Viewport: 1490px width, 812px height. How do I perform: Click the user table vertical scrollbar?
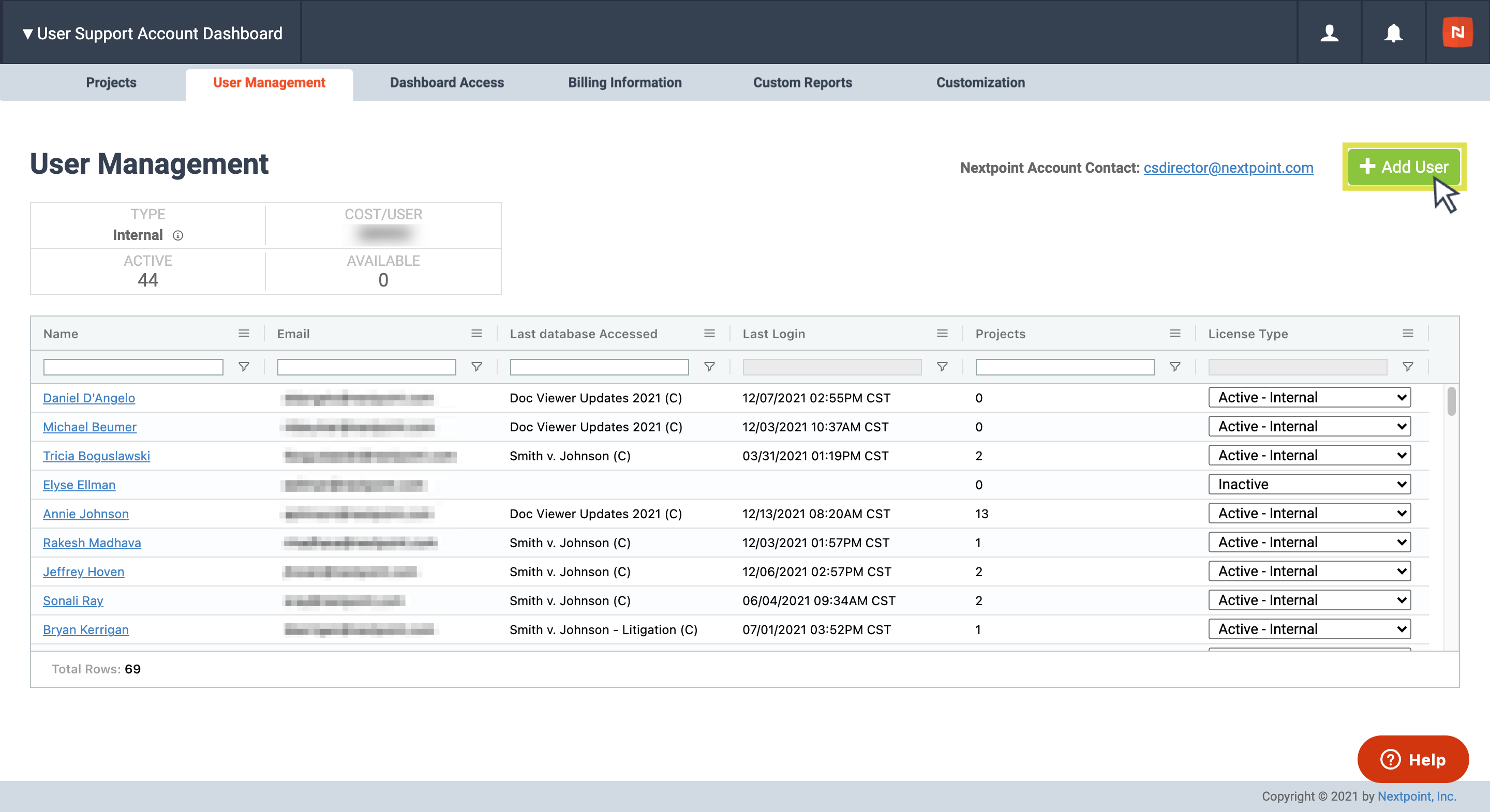point(1451,401)
